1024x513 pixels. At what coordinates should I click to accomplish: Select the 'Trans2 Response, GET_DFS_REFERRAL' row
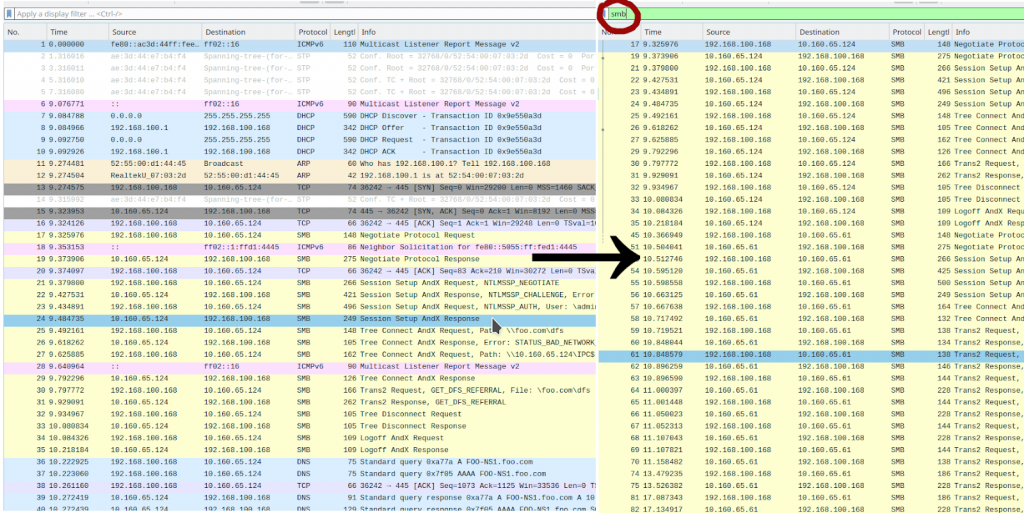click(300, 402)
